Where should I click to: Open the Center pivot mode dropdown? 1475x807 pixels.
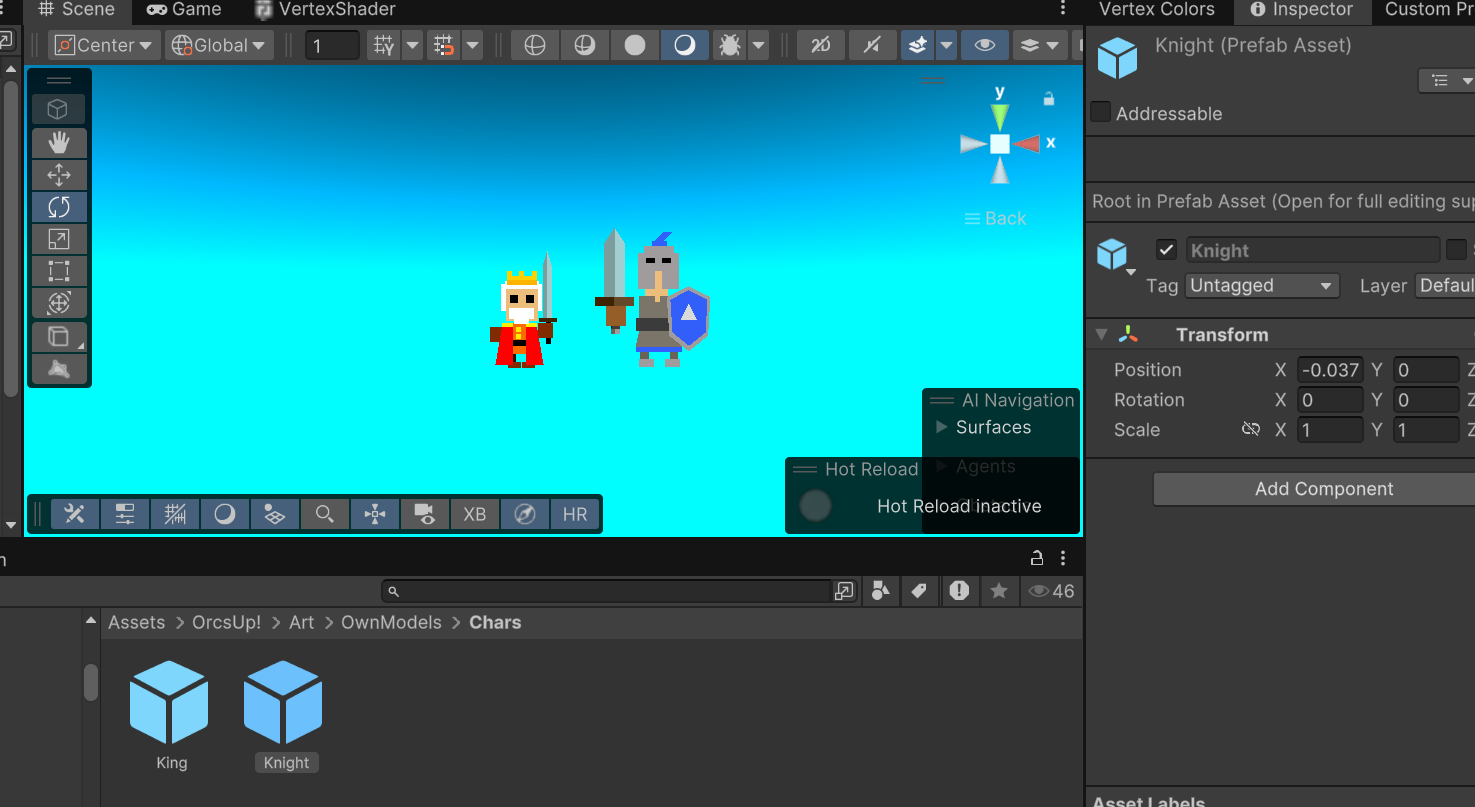point(105,45)
